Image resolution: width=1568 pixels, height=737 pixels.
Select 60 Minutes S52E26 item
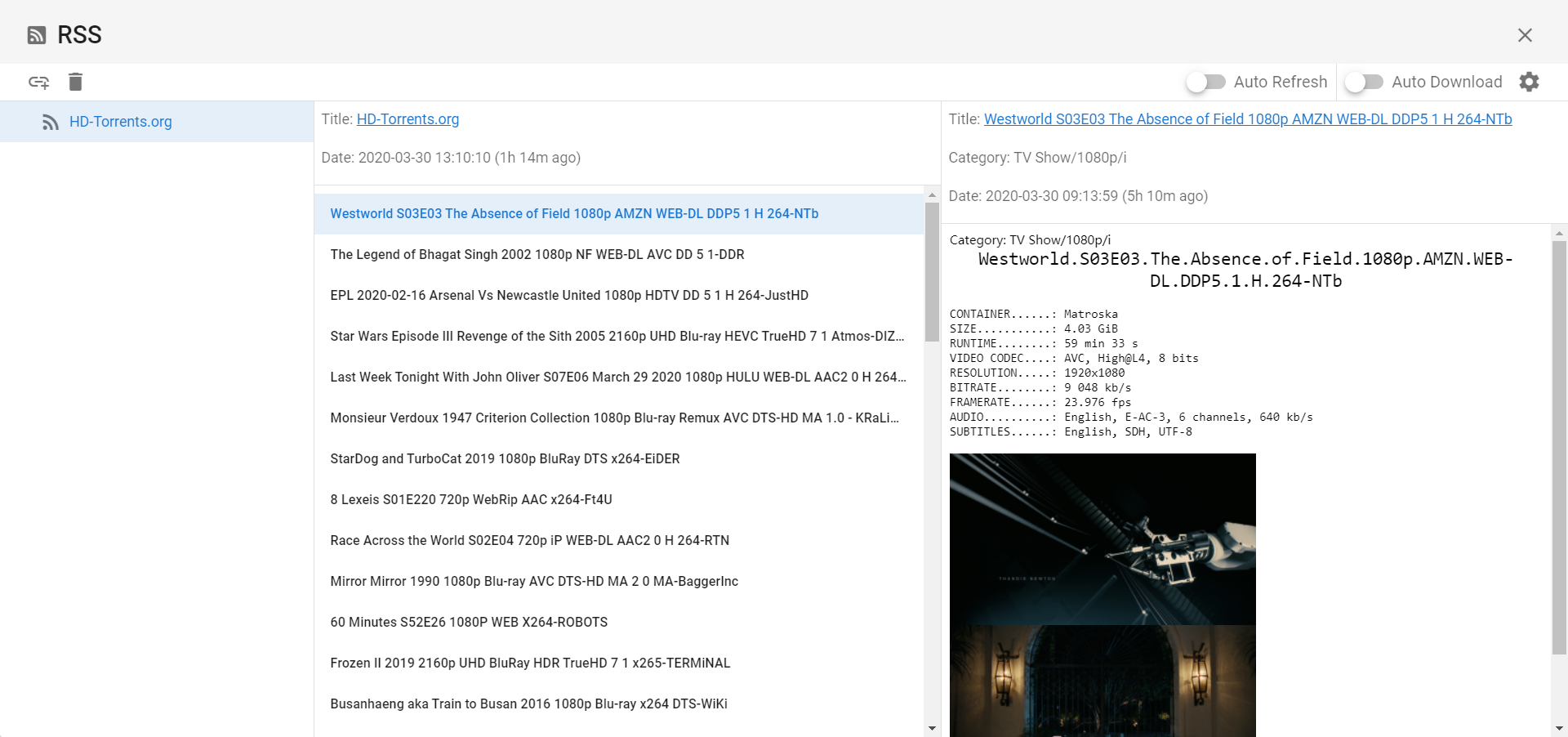[619, 623]
